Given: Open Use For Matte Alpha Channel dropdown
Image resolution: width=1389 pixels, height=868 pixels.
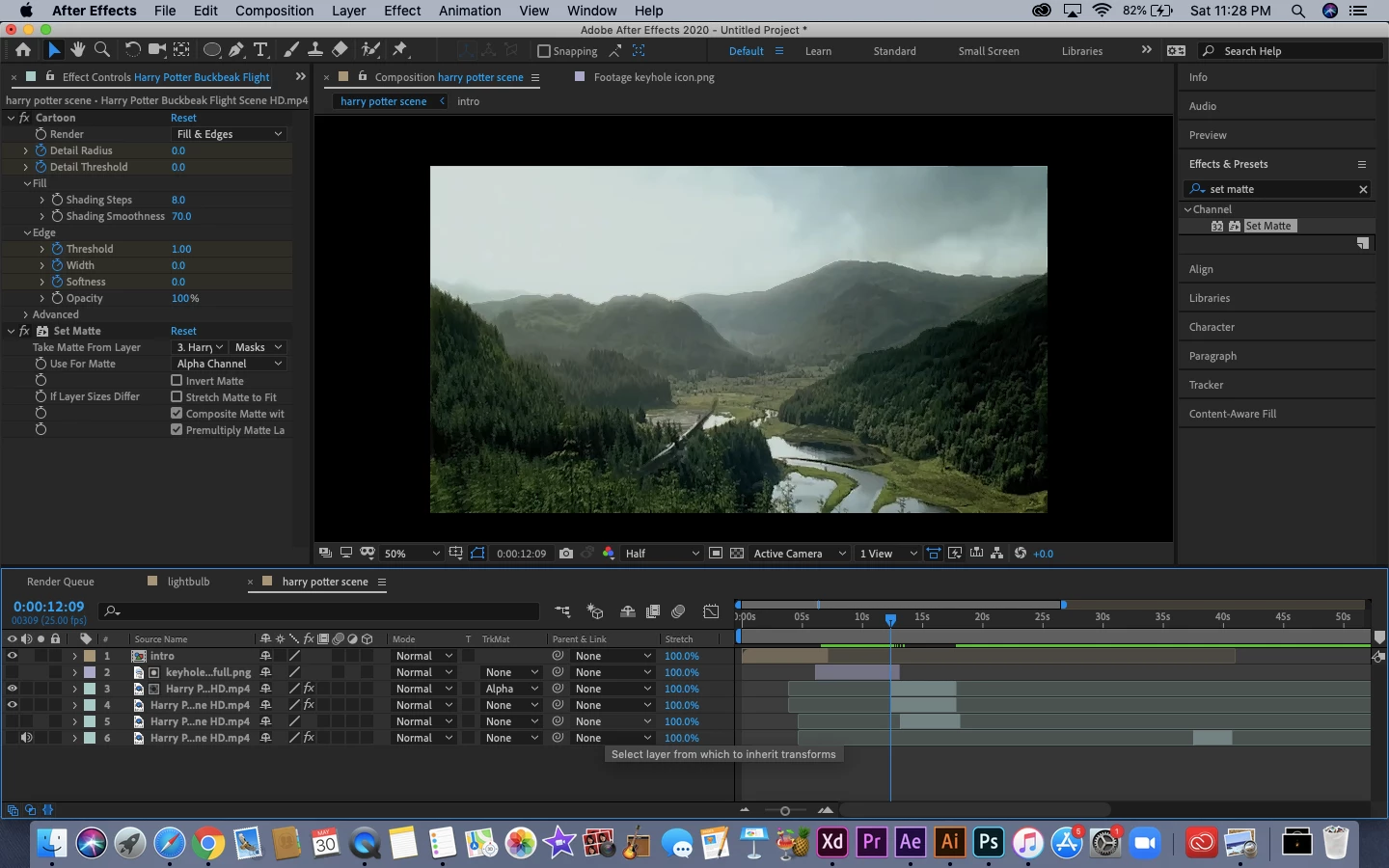Looking at the screenshot, I should [230, 364].
